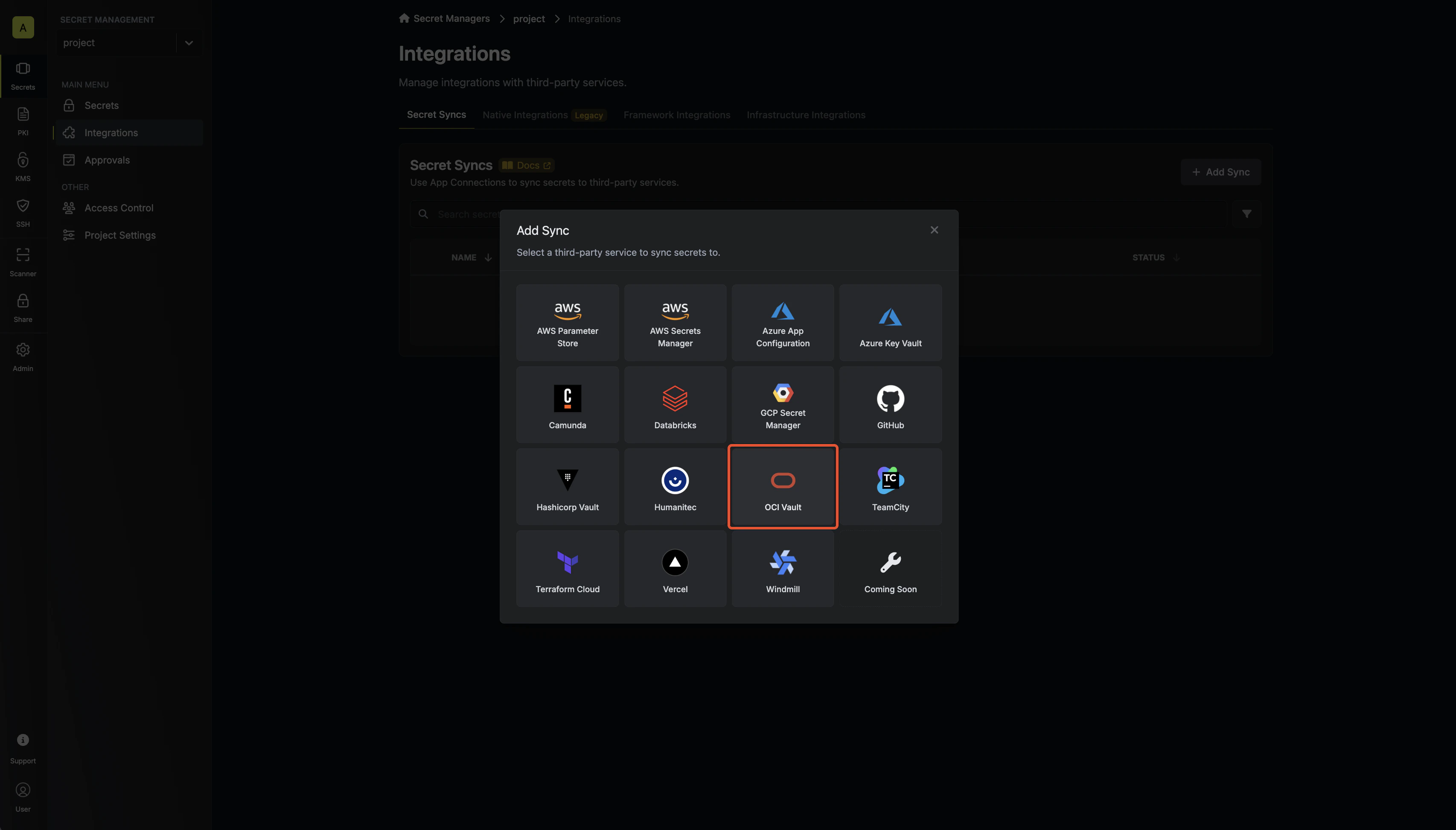The width and height of the screenshot is (1456, 830).
Task: Open the SSH section icon
Action: pos(23,213)
